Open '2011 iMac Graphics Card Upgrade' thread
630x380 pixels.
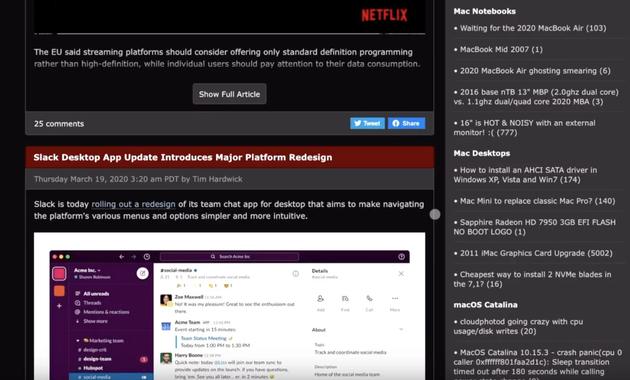[x=536, y=253]
